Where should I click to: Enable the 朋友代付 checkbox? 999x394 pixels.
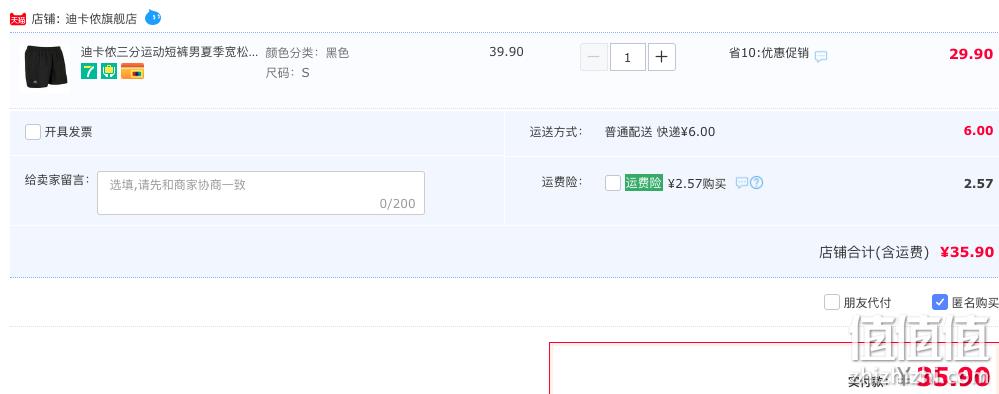831,302
